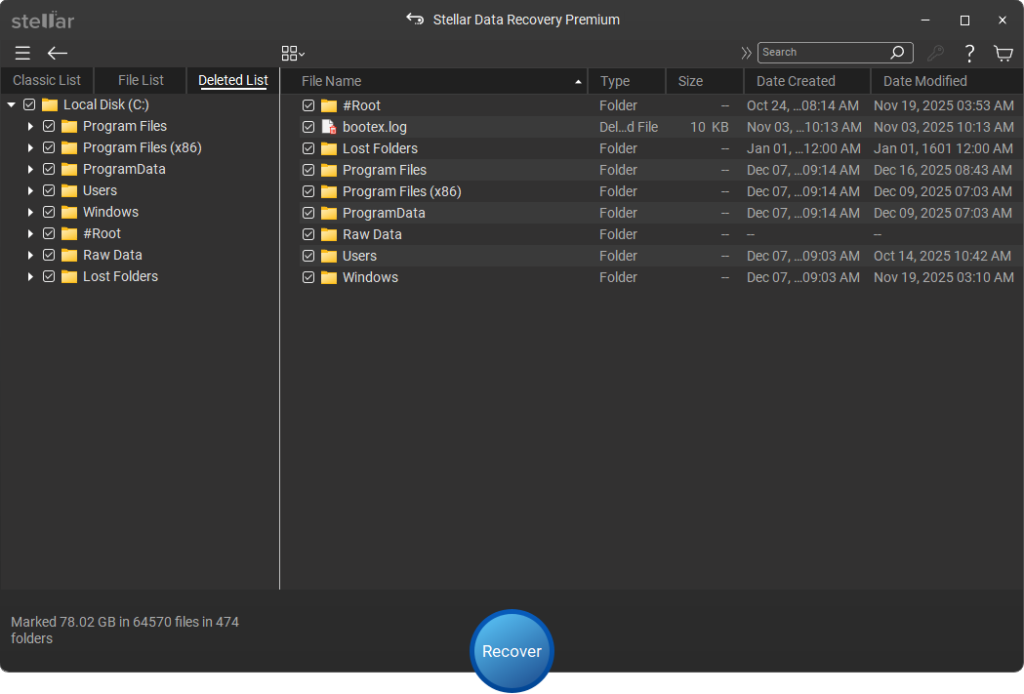The height and width of the screenshot is (694, 1024).
Task: Click Del...d File type cell
Action: click(x=629, y=127)
